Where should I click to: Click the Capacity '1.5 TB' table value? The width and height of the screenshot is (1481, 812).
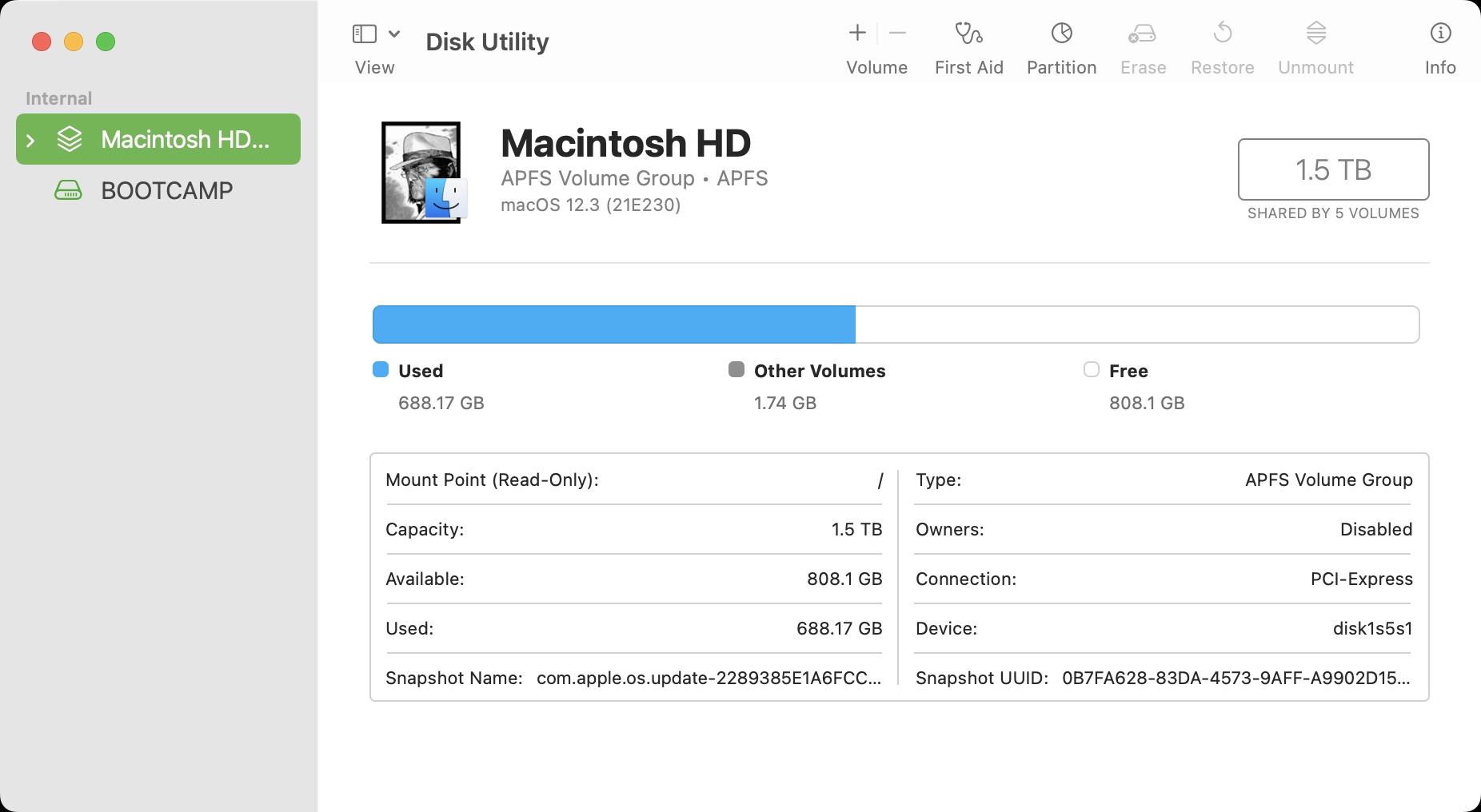tap(856, 530)
